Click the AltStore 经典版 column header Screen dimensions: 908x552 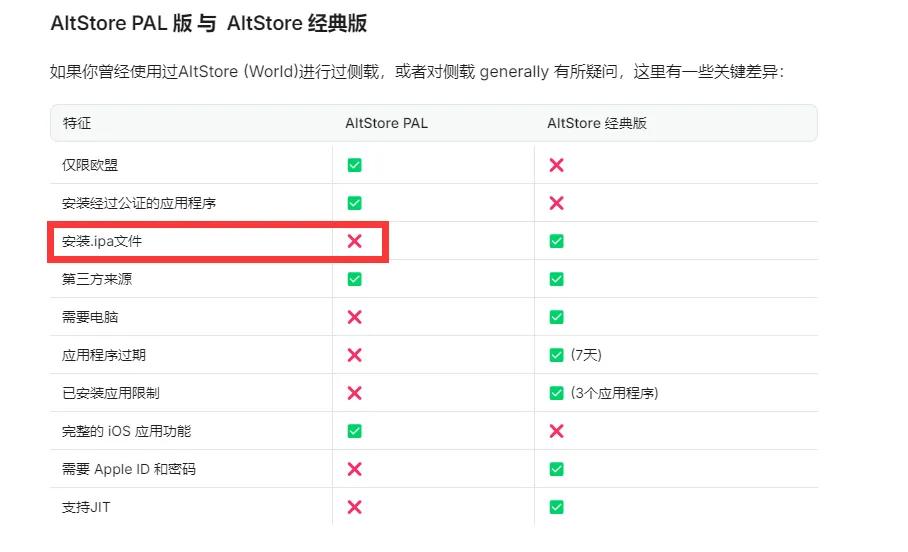pos(597,123)
